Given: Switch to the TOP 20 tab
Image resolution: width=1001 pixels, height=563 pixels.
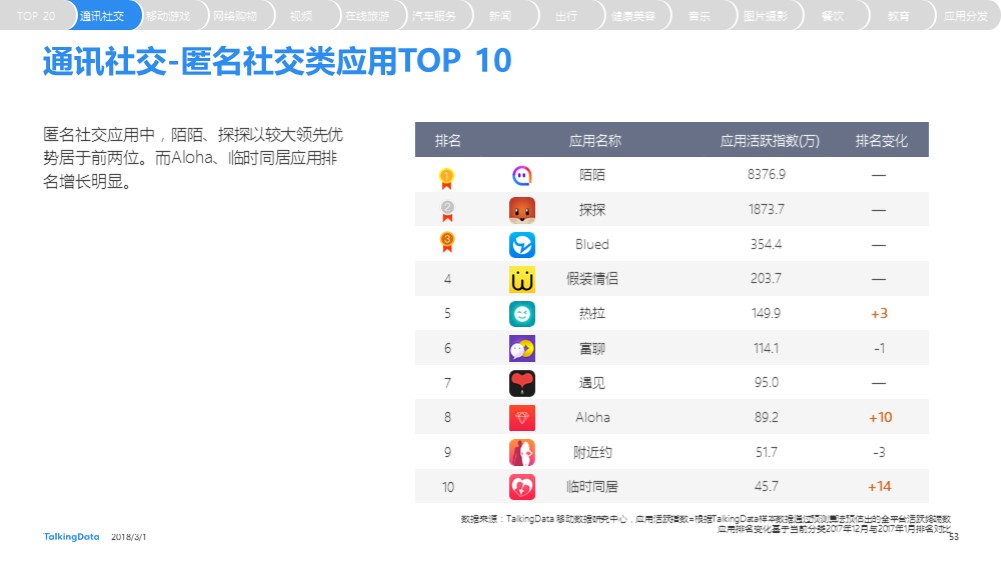Looking at the screenshot, I should point(36,15).
